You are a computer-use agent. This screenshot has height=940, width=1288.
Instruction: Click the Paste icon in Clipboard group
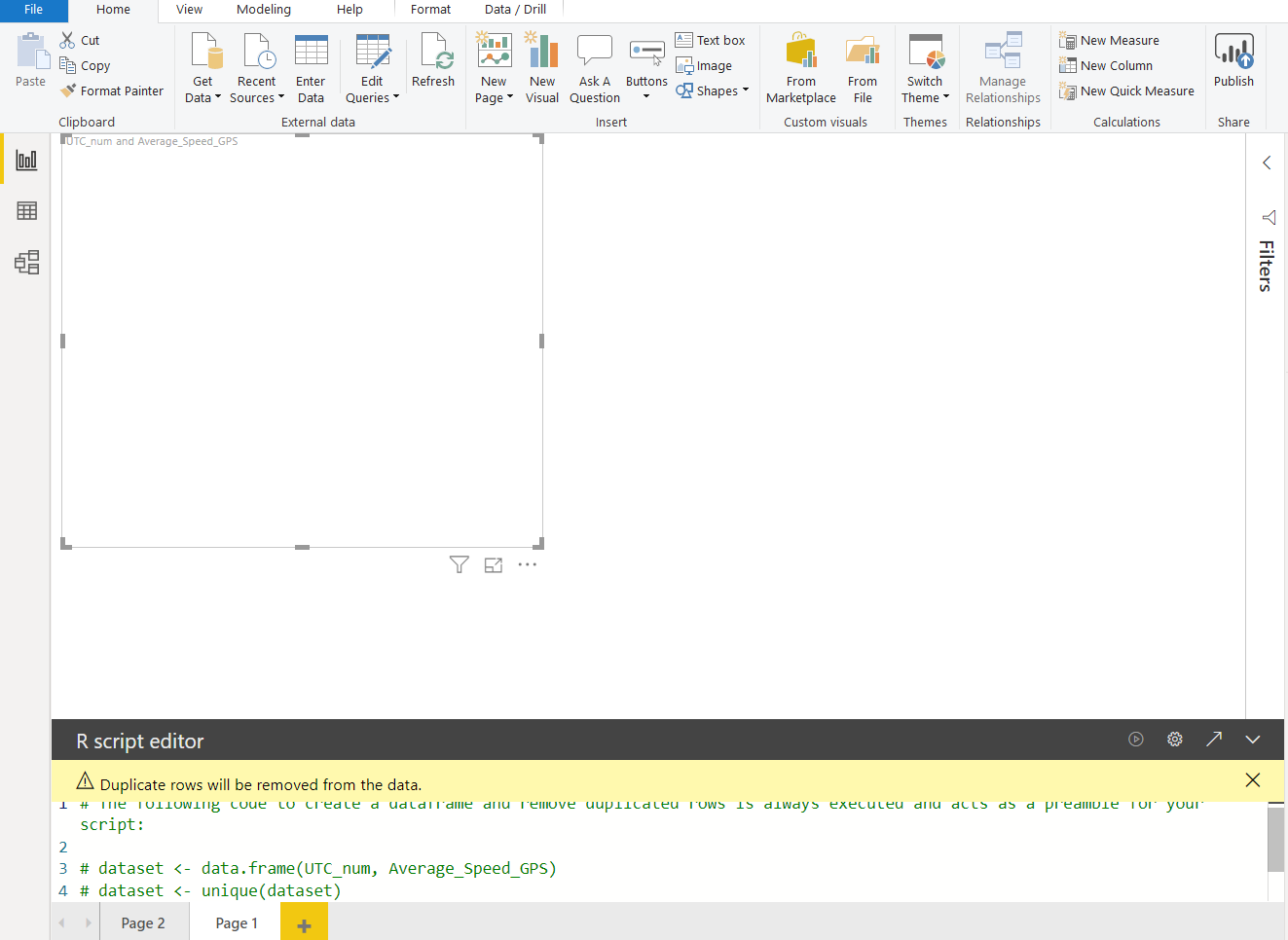point(31,51)
